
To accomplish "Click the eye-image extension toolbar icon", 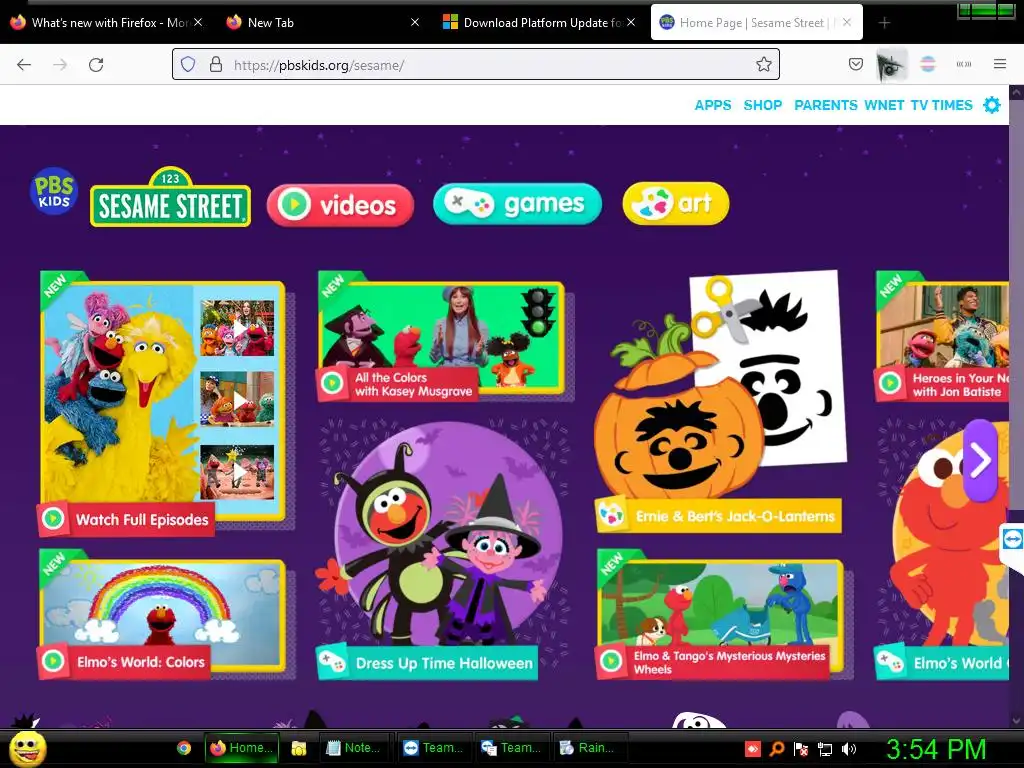I will click(891, 65).
